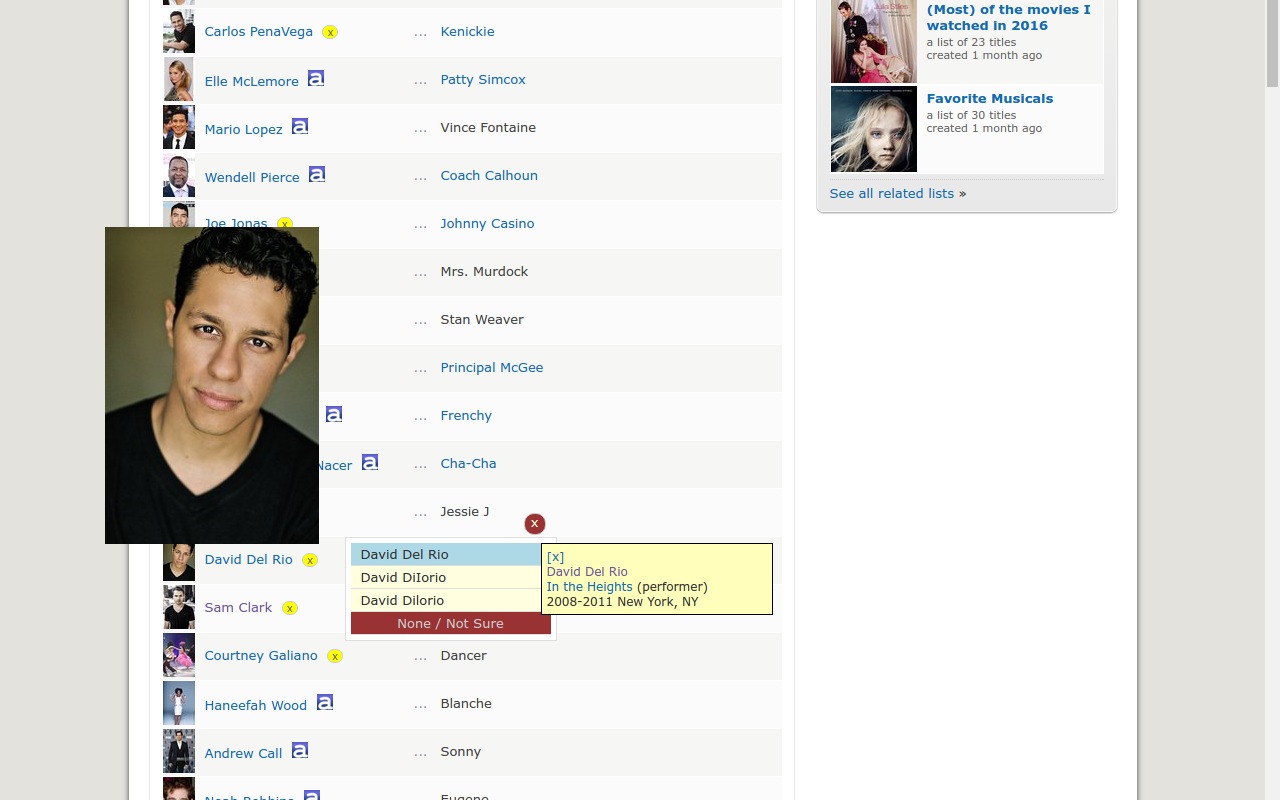Open the Cha-Cha character link

coord(469,464)
